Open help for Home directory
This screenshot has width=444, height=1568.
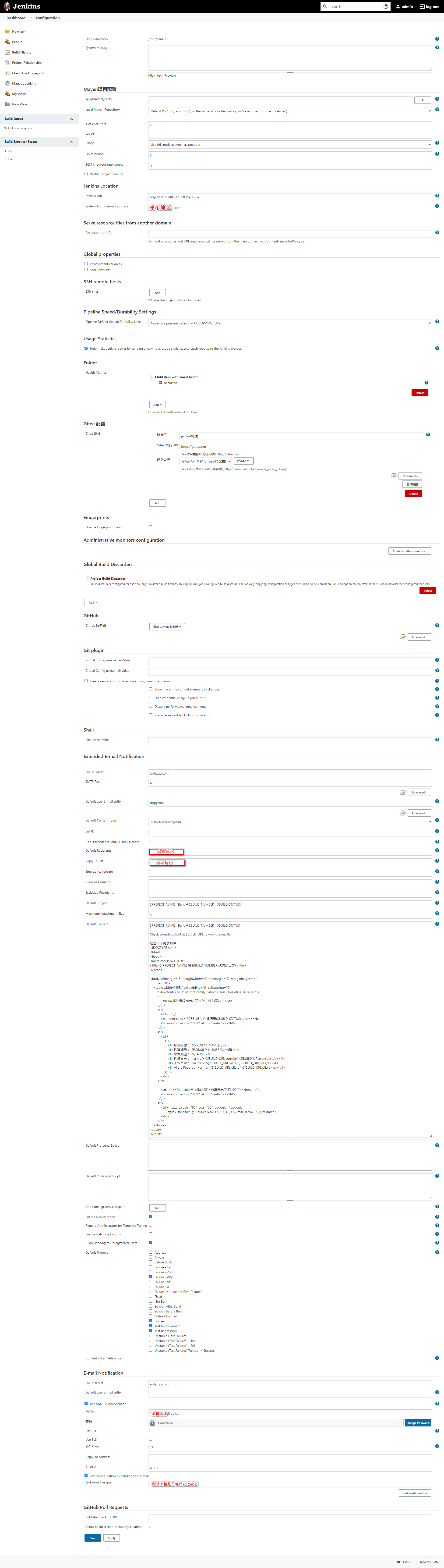point(437,39)
